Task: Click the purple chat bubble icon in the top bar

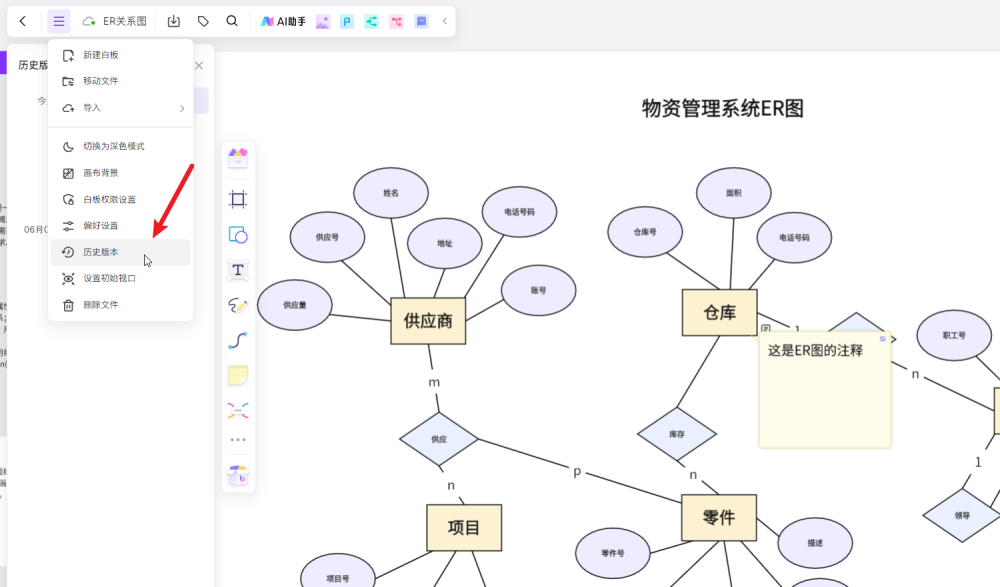Action: tap(422, 22)
